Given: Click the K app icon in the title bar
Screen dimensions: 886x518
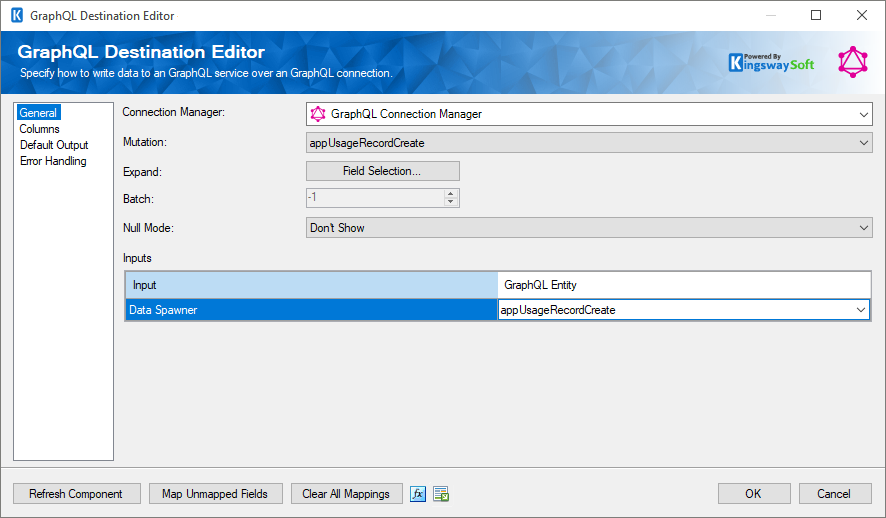Looking at the screenshot, I should (x=16, y=16).
